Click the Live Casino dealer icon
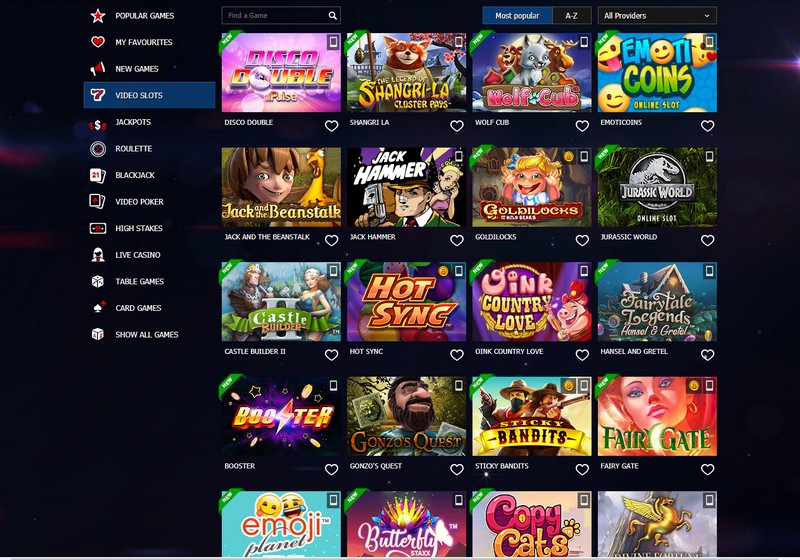 pyautogui.click(x=97, y=254)
